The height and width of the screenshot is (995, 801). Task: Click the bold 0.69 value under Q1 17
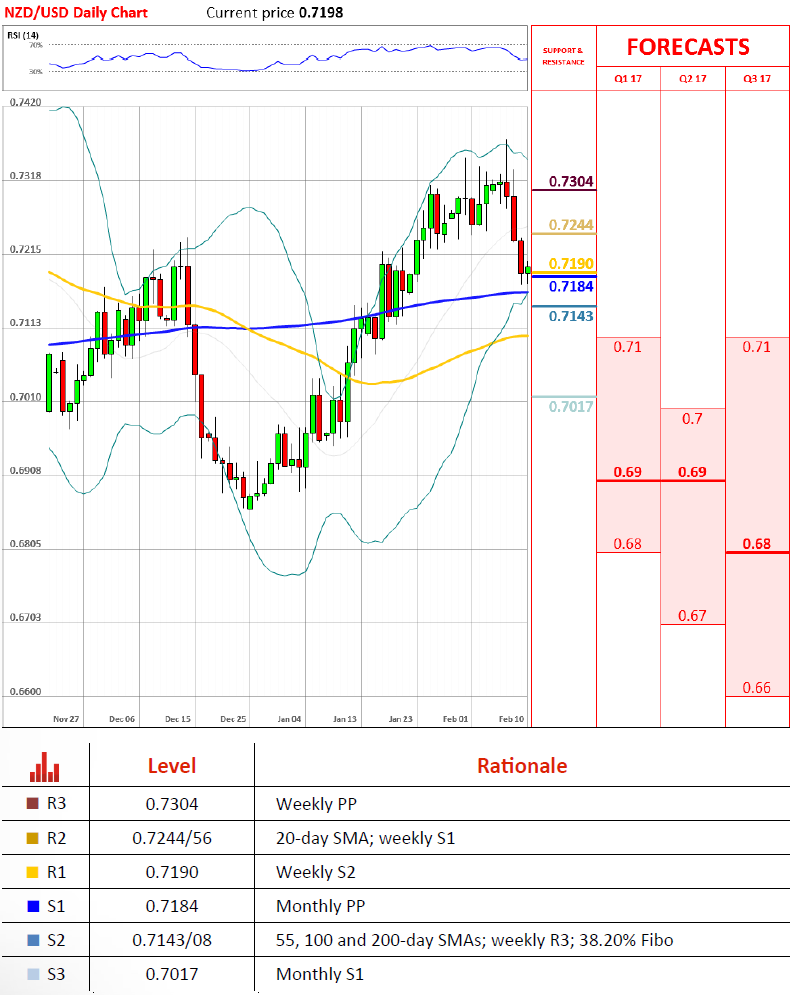pyautogui.click(x=628, y=472)
